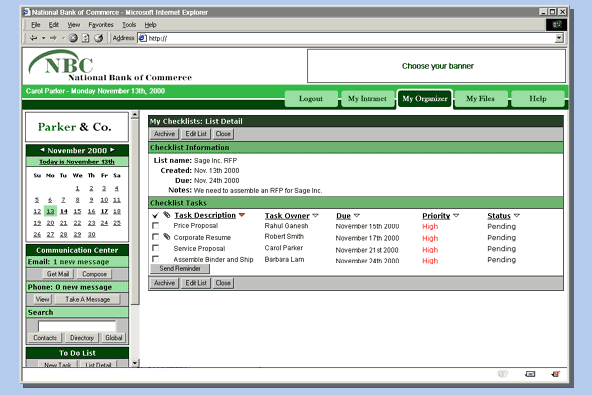
Task: Select November 24 in calendar
Action: [104, 223]
